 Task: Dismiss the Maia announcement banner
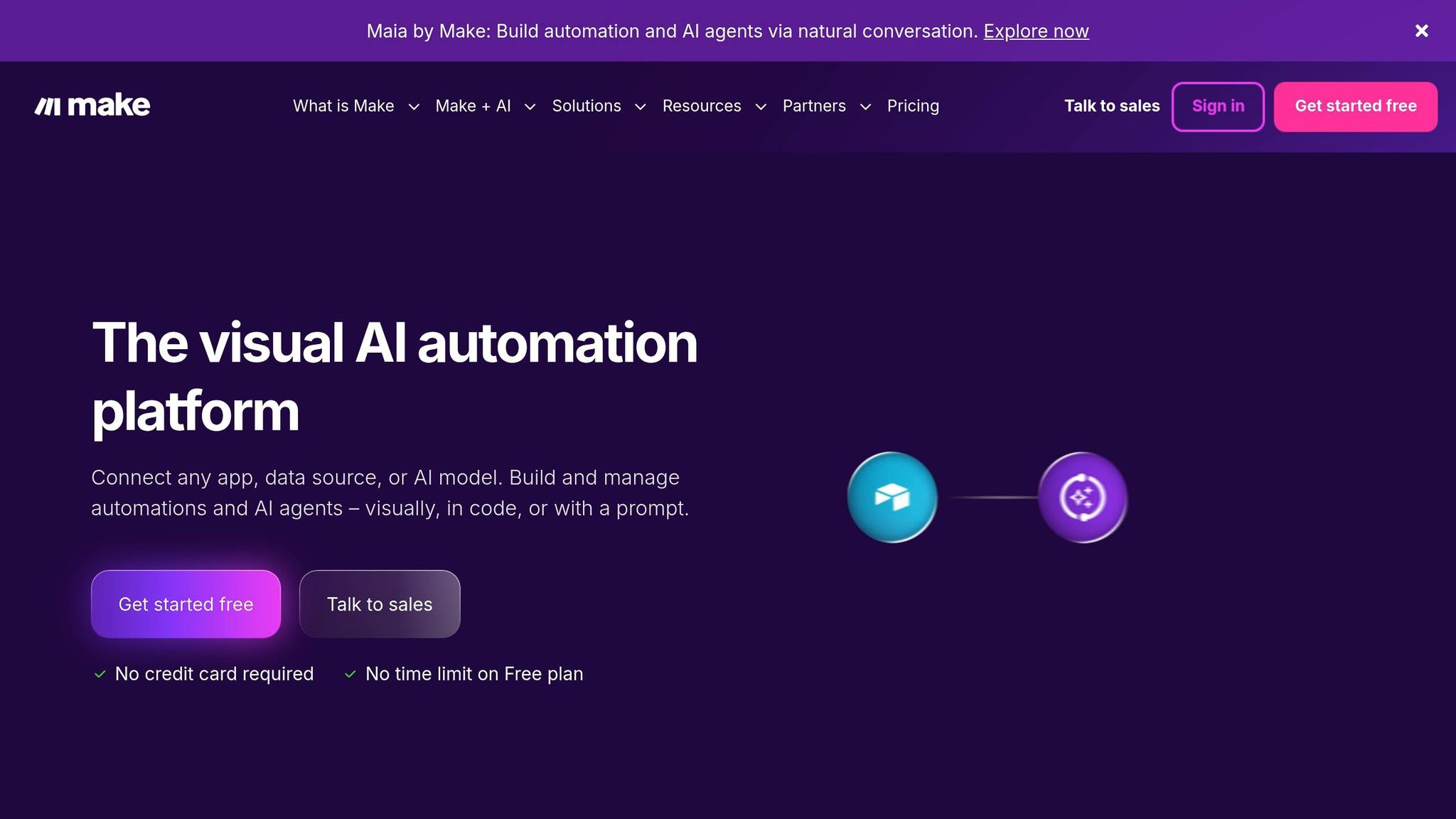pos(1421,31)
